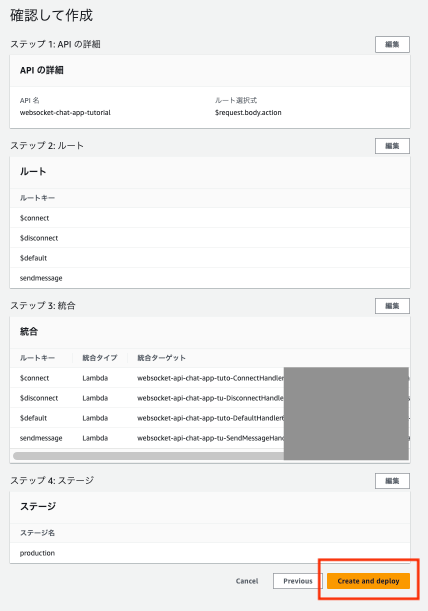Click 統合タイプ column header
428x611 pixels.
point(99,358)
